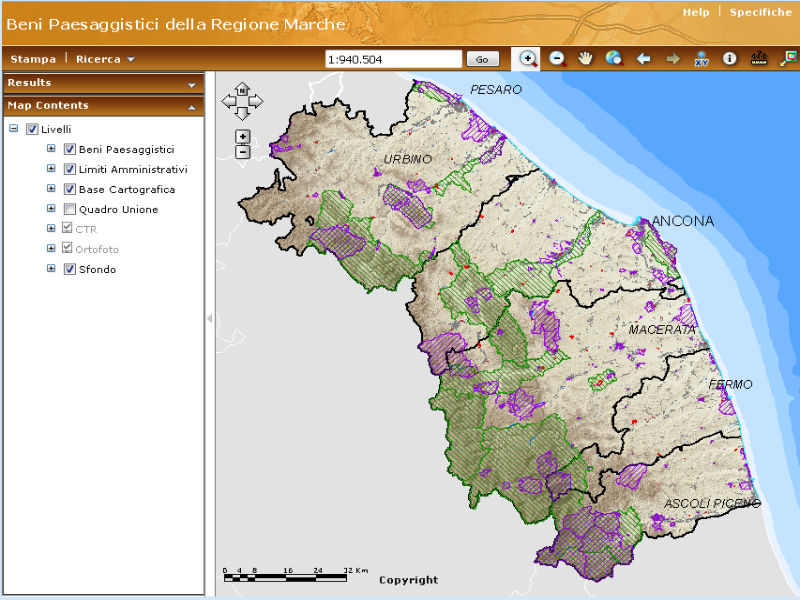Open the Help link
This screenshot has height=600, width=800.
click(x=696, y=12)
